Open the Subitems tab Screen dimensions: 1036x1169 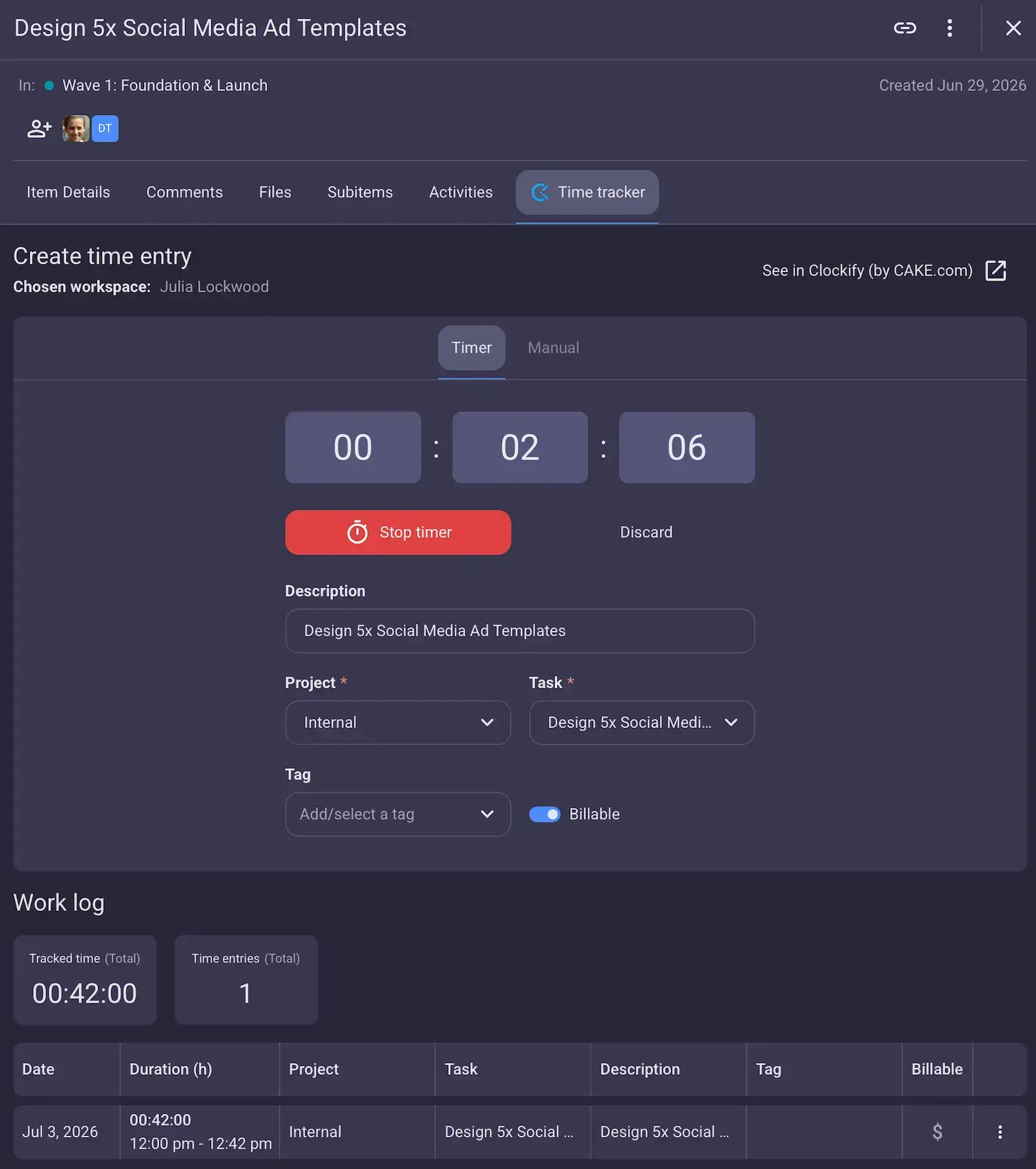(360, 192)
